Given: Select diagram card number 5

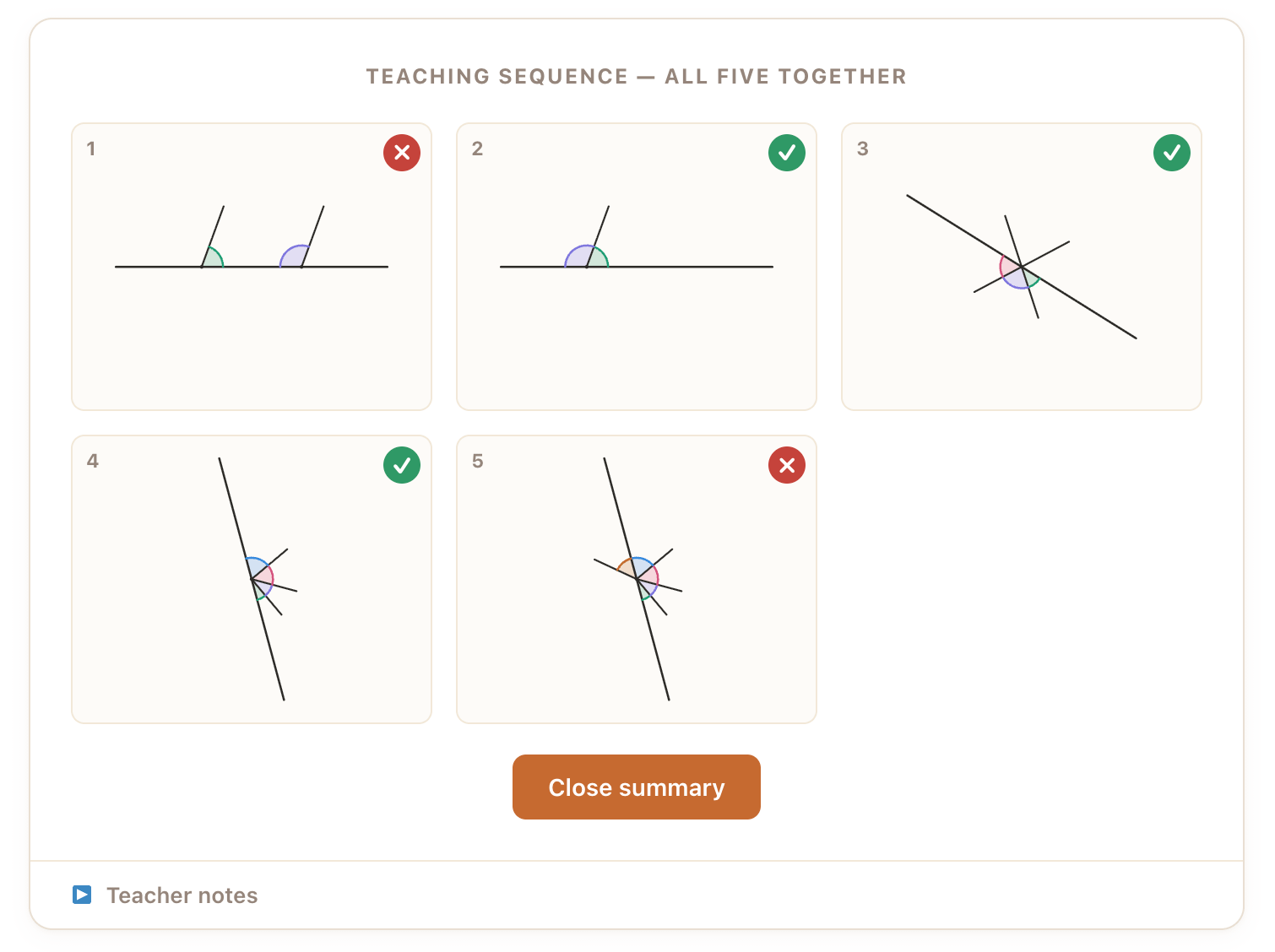Looking at the screenshot, I should (637, 579).
